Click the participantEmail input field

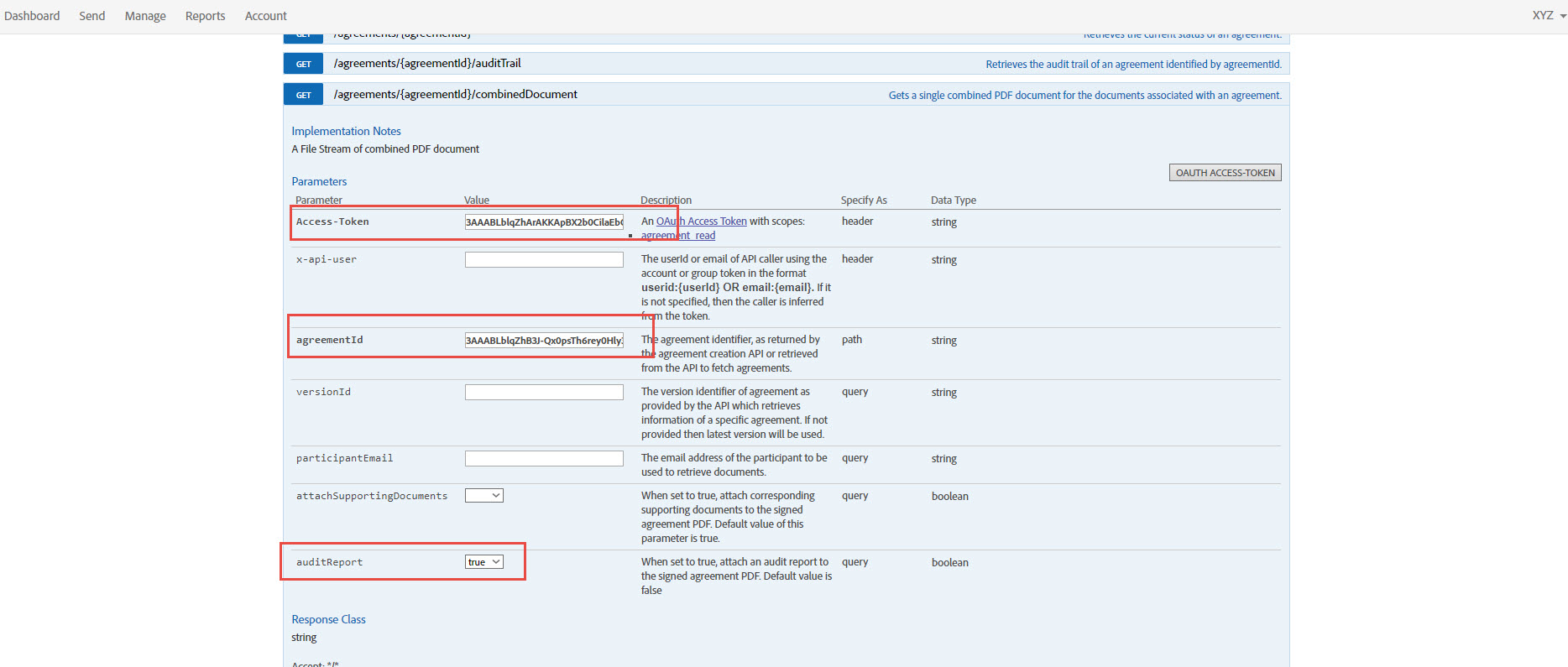544,459
